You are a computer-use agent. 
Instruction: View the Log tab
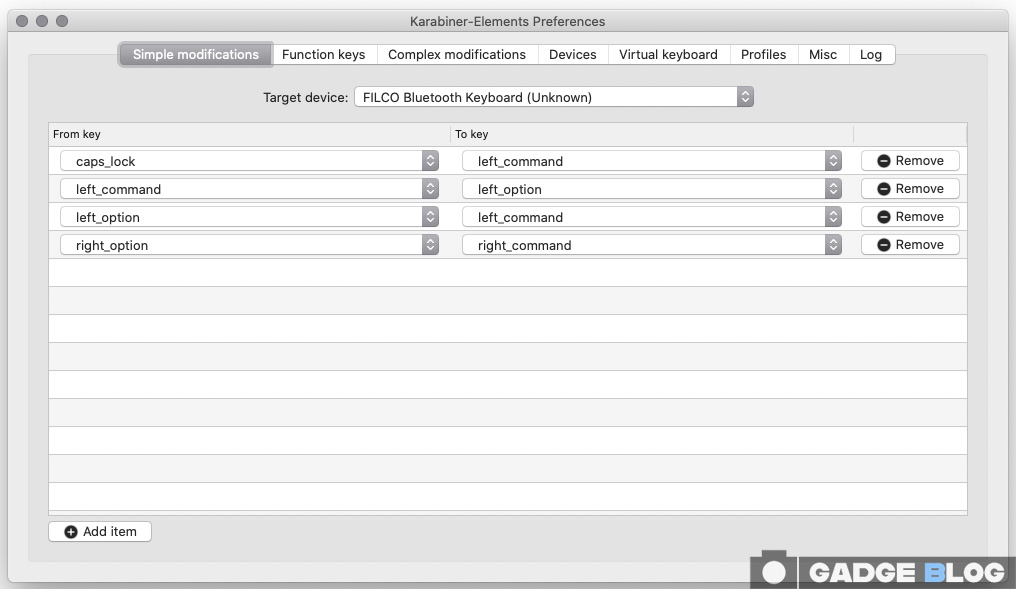871,54
